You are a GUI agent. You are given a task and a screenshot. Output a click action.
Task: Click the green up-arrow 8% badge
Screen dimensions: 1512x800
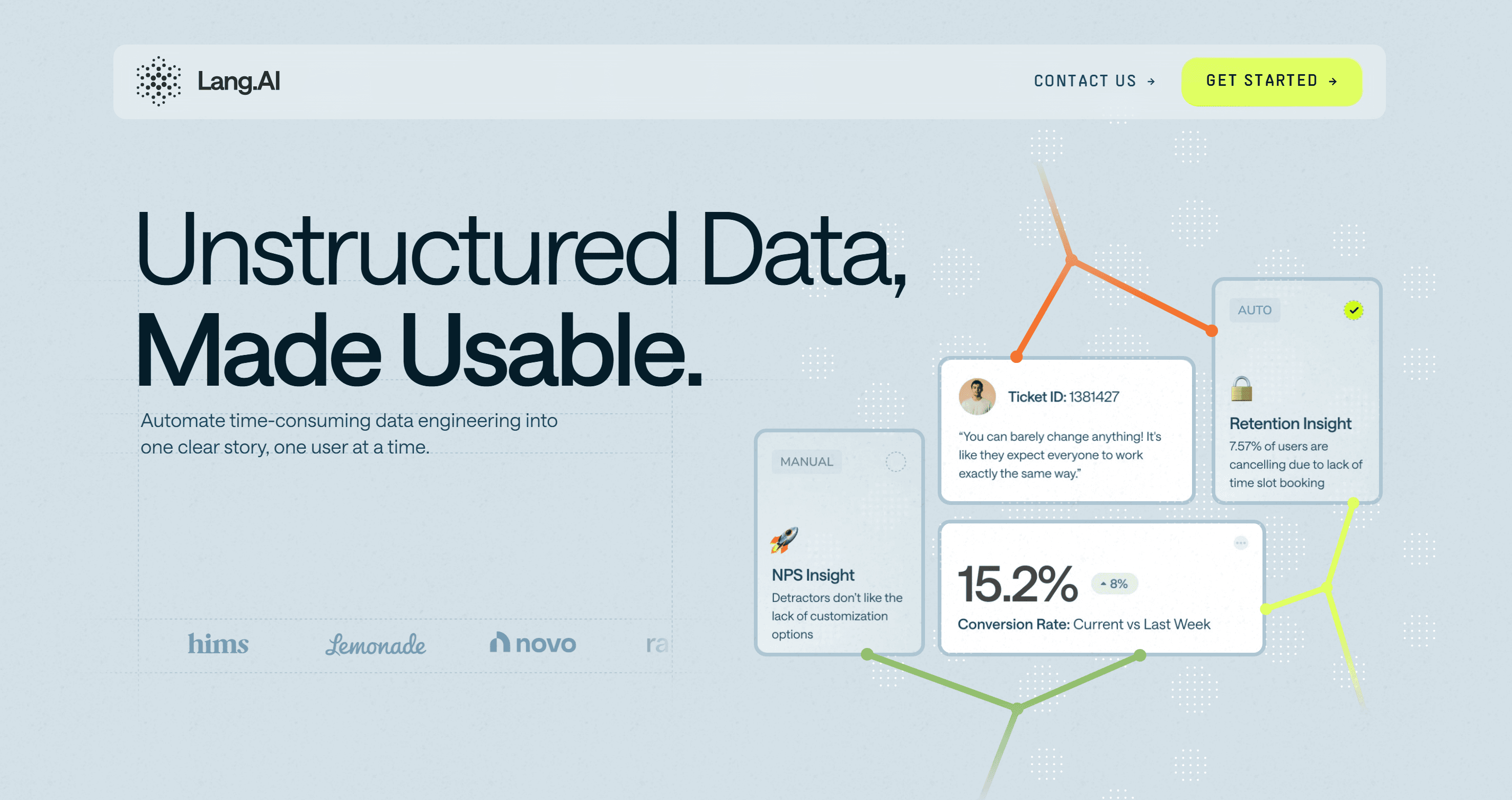coord(1114,583)
